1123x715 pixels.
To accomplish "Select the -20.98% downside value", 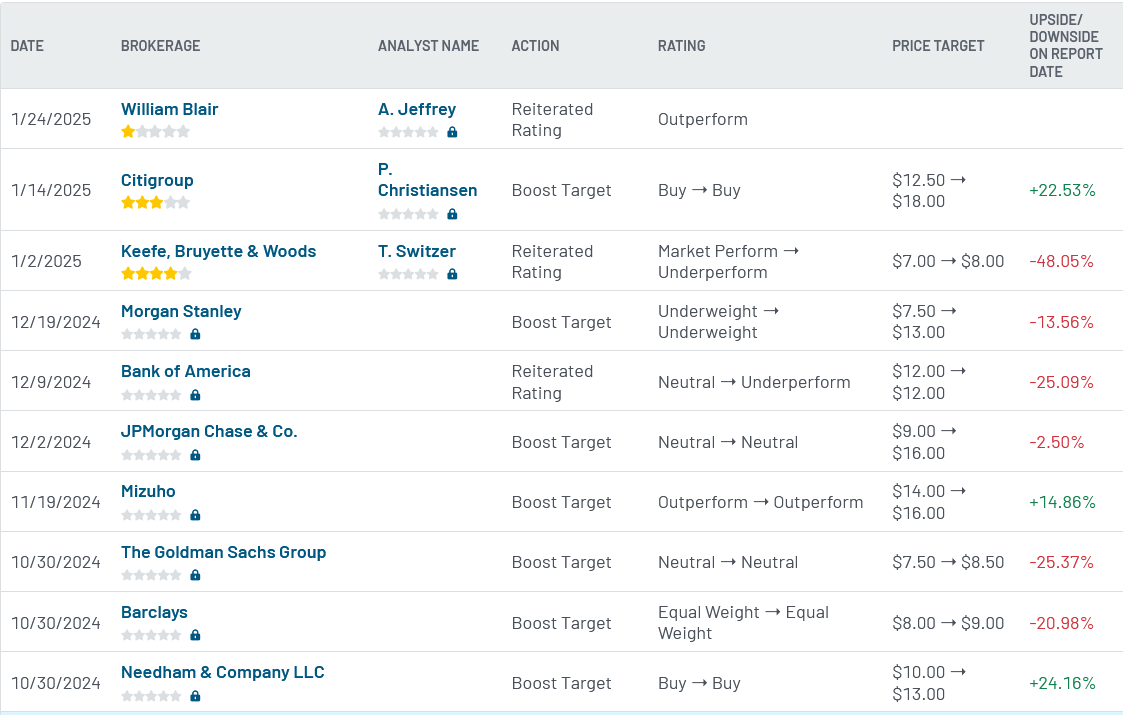I will coord(1061,623).
